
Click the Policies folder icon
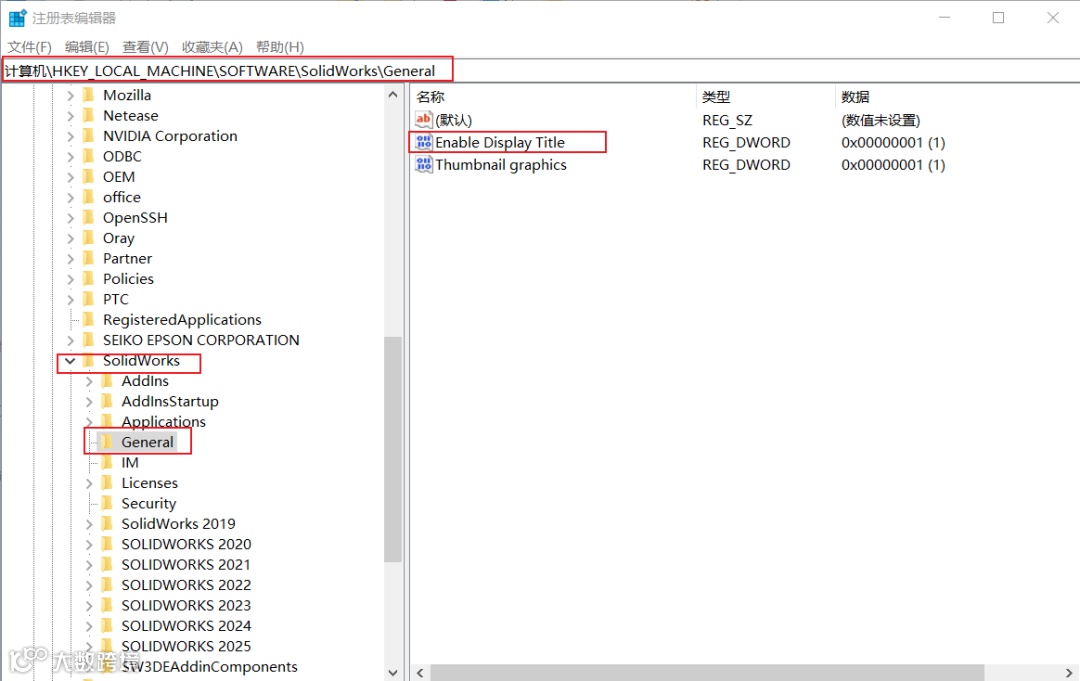[x=88, y=279]
